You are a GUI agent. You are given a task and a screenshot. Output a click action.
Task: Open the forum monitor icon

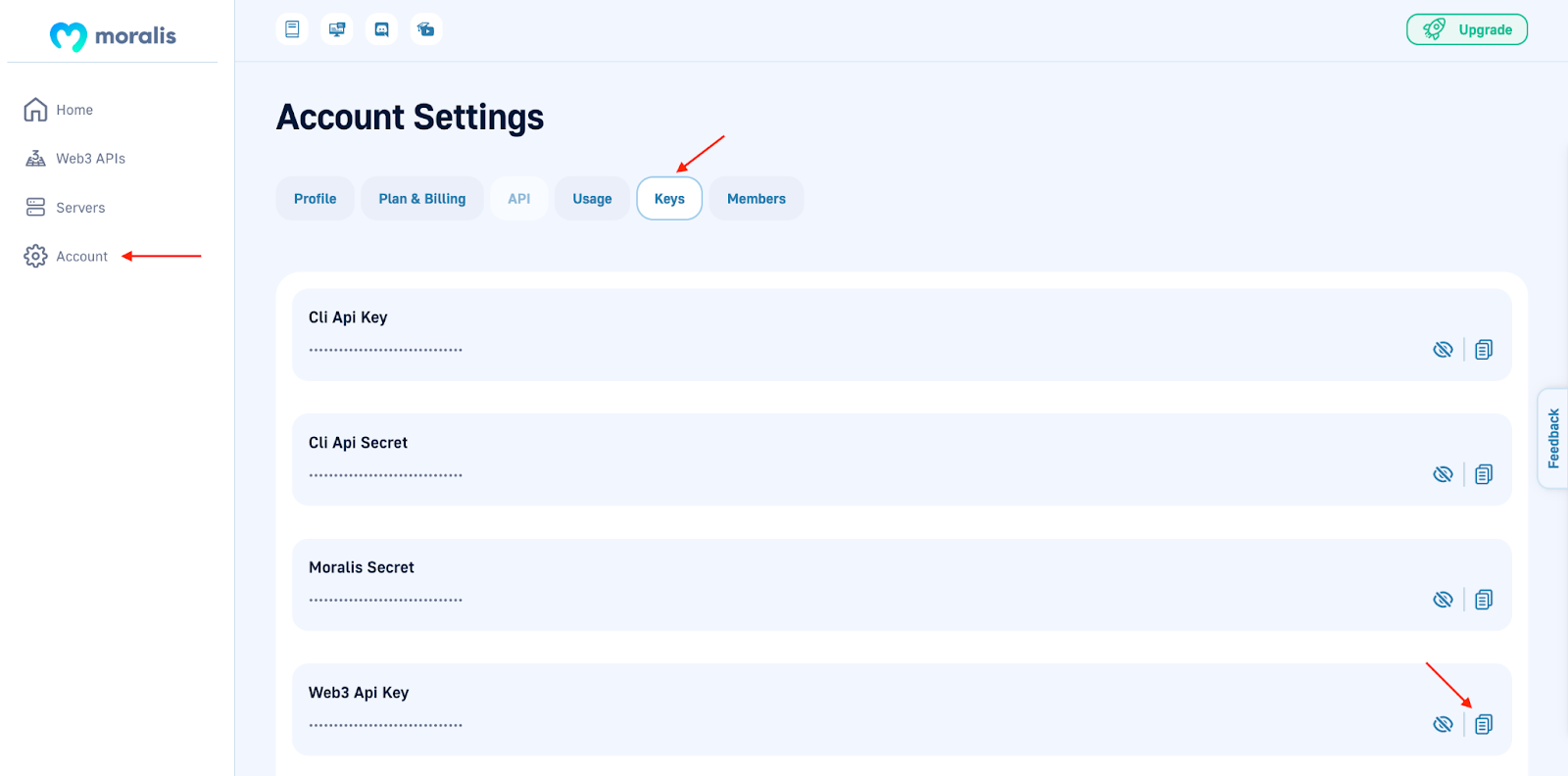pyautogui.click(x=337, y=29)
